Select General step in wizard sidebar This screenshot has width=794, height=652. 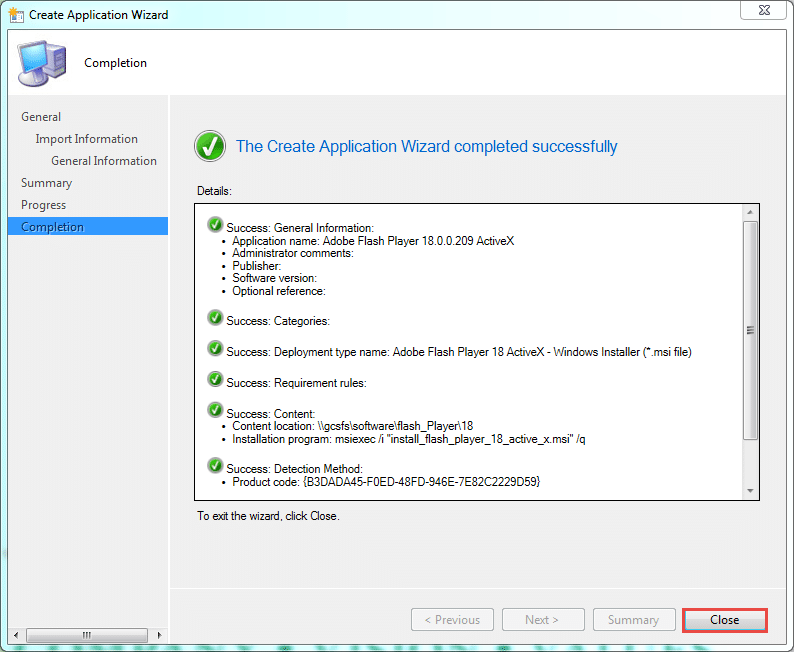click(41, 117)
